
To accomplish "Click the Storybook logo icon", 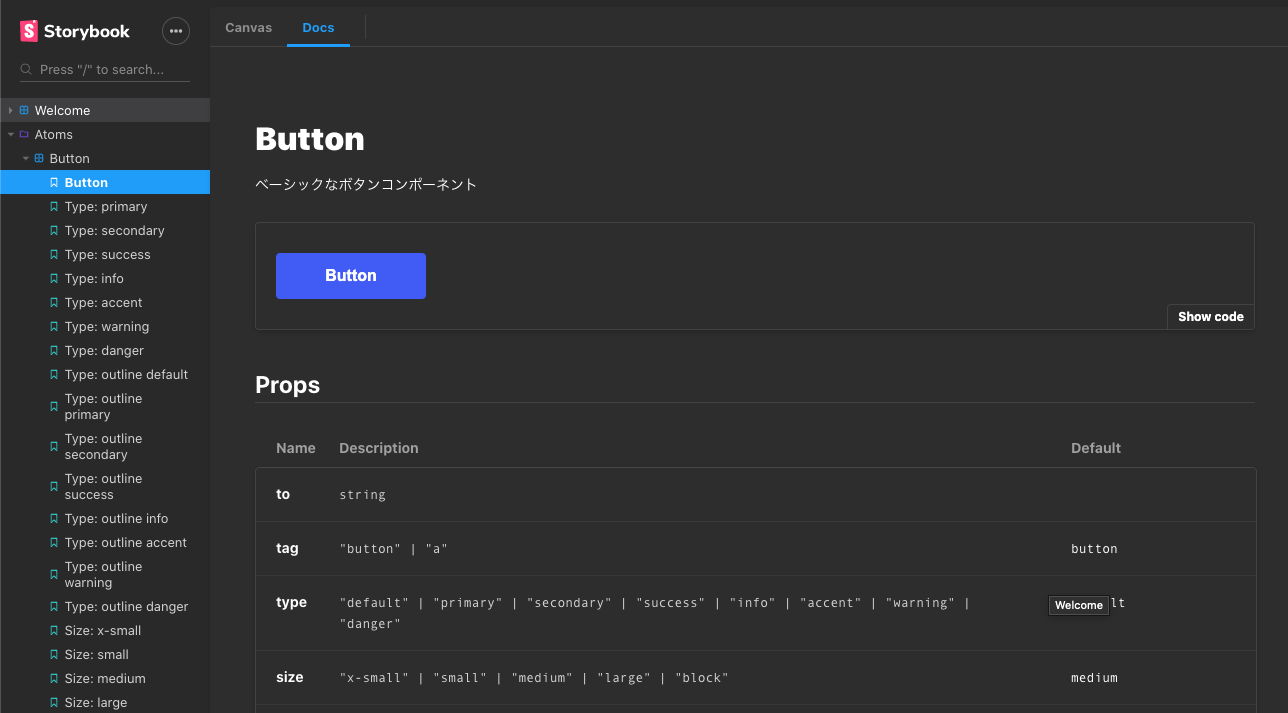I will click(x=29, y=31).
